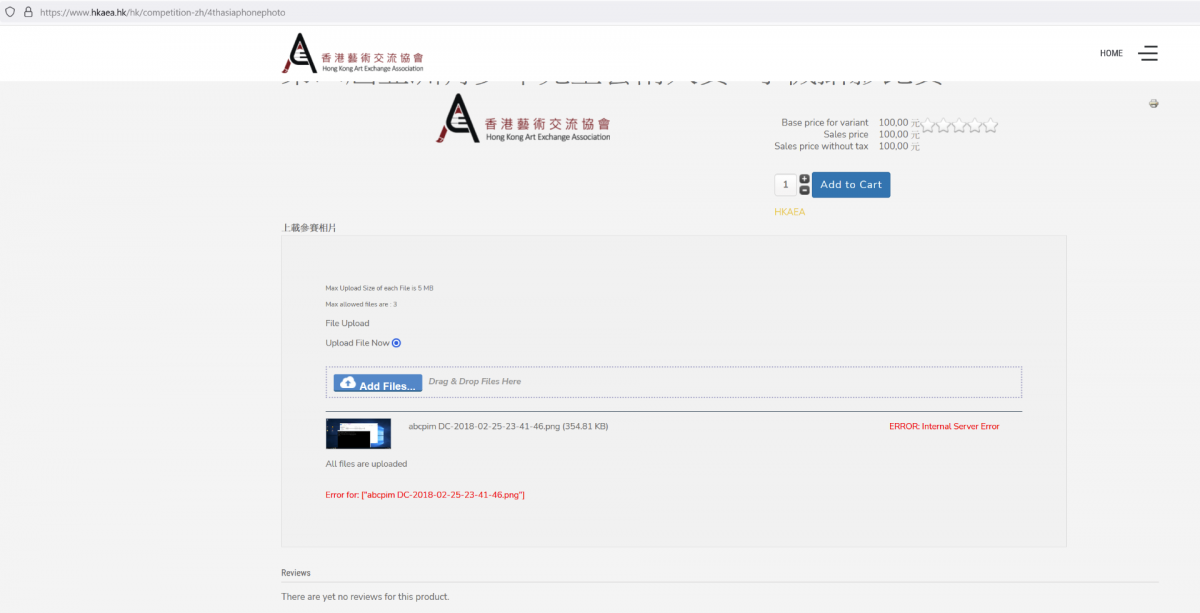The height and width of the screenshot is (613, 1200).
Task: Click the File Upload label
Action: tap(347, 323)
